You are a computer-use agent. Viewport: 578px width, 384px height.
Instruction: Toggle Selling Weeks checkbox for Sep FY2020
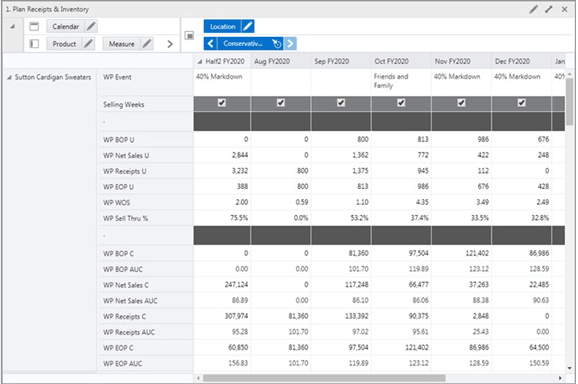341,103
